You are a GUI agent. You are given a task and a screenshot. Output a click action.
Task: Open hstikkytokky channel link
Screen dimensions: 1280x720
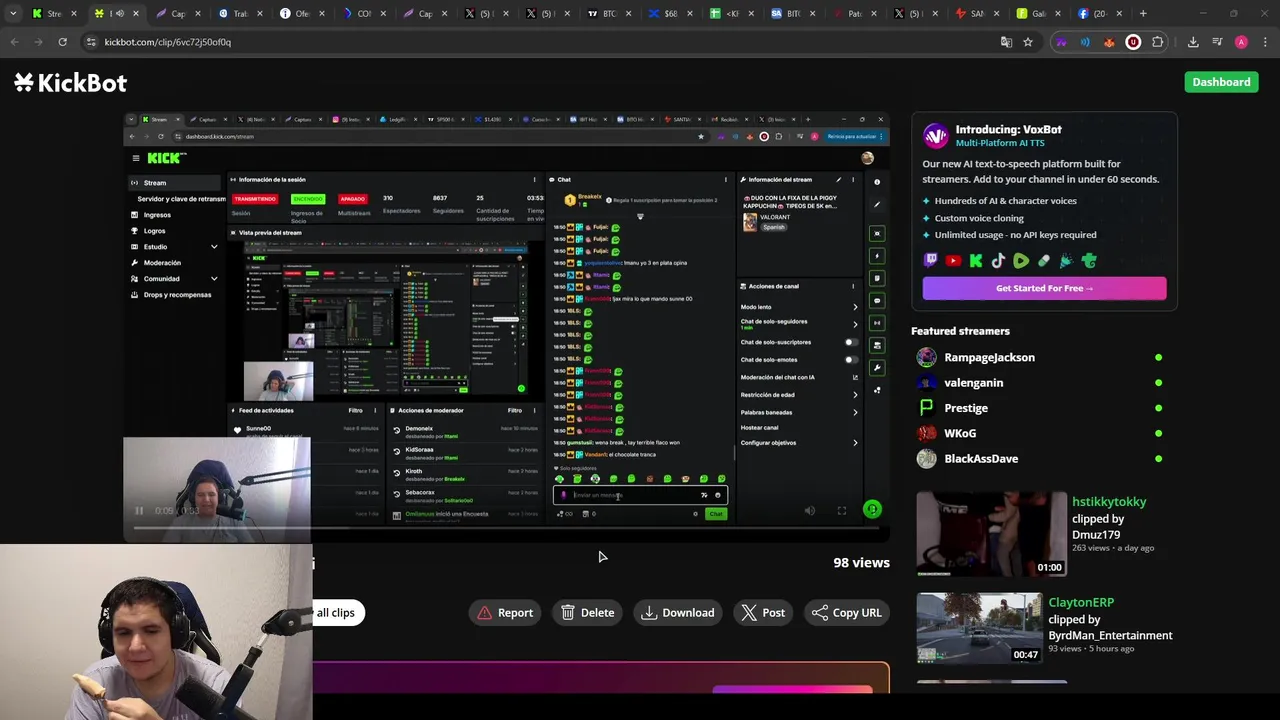point(1109,502)
